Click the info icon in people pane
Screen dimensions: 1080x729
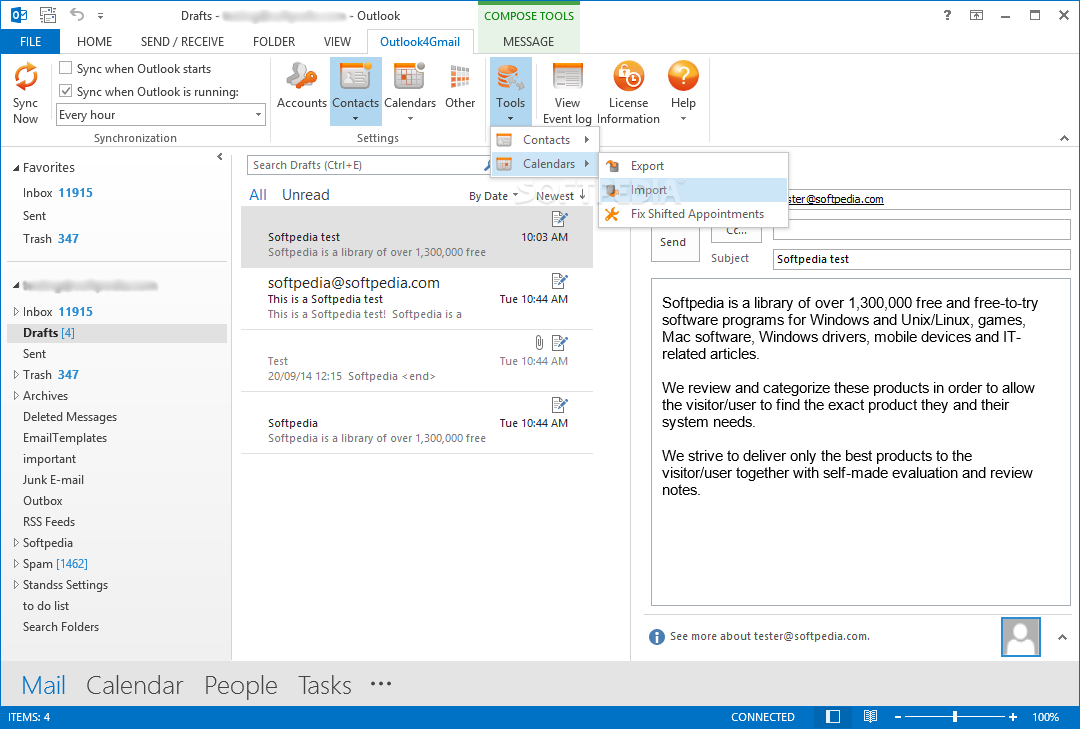pyautogui.click(x=656, y=637)
